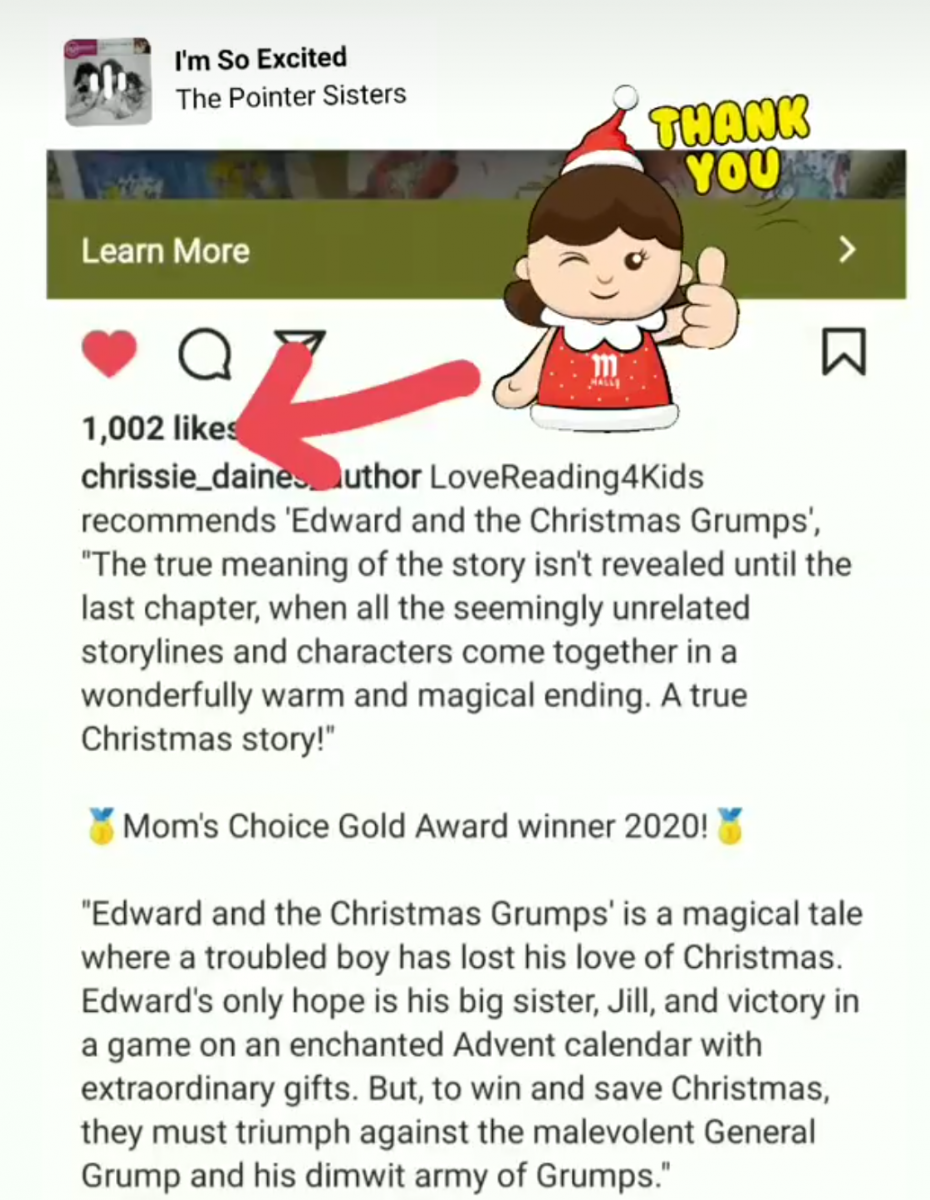Tap the right gold medal emoji
The width and height of the screenshot is (930, 1200).
[730, 827]
